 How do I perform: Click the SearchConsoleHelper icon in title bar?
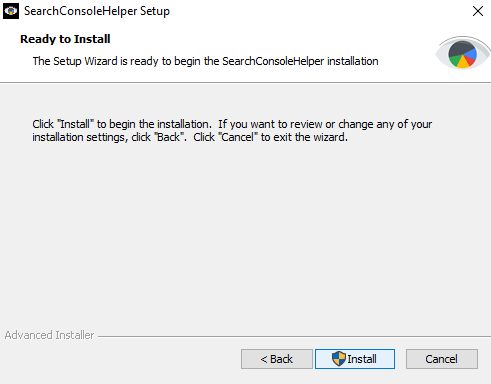[11, 11]
